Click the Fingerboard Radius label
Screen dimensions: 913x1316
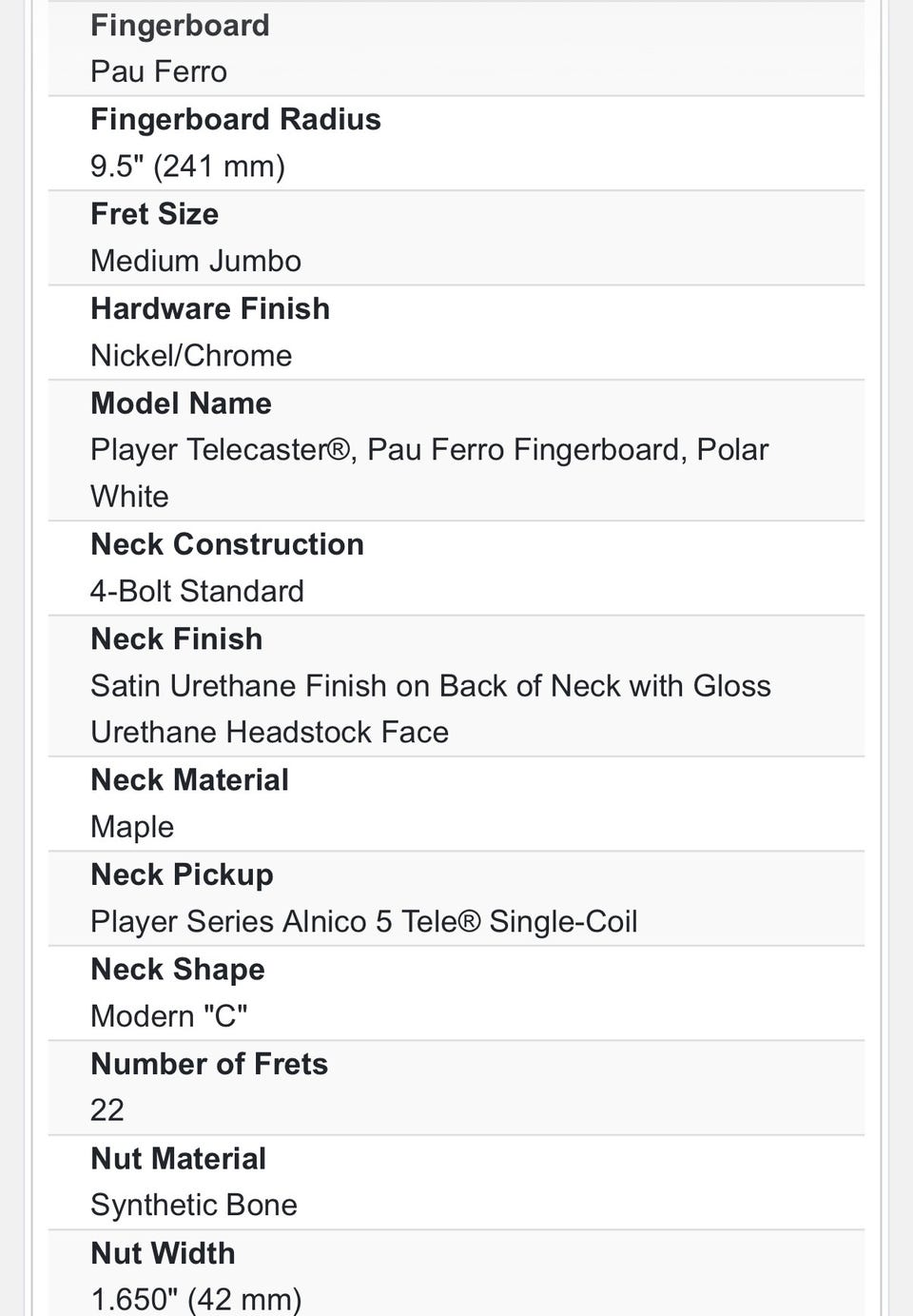point(235,120)
